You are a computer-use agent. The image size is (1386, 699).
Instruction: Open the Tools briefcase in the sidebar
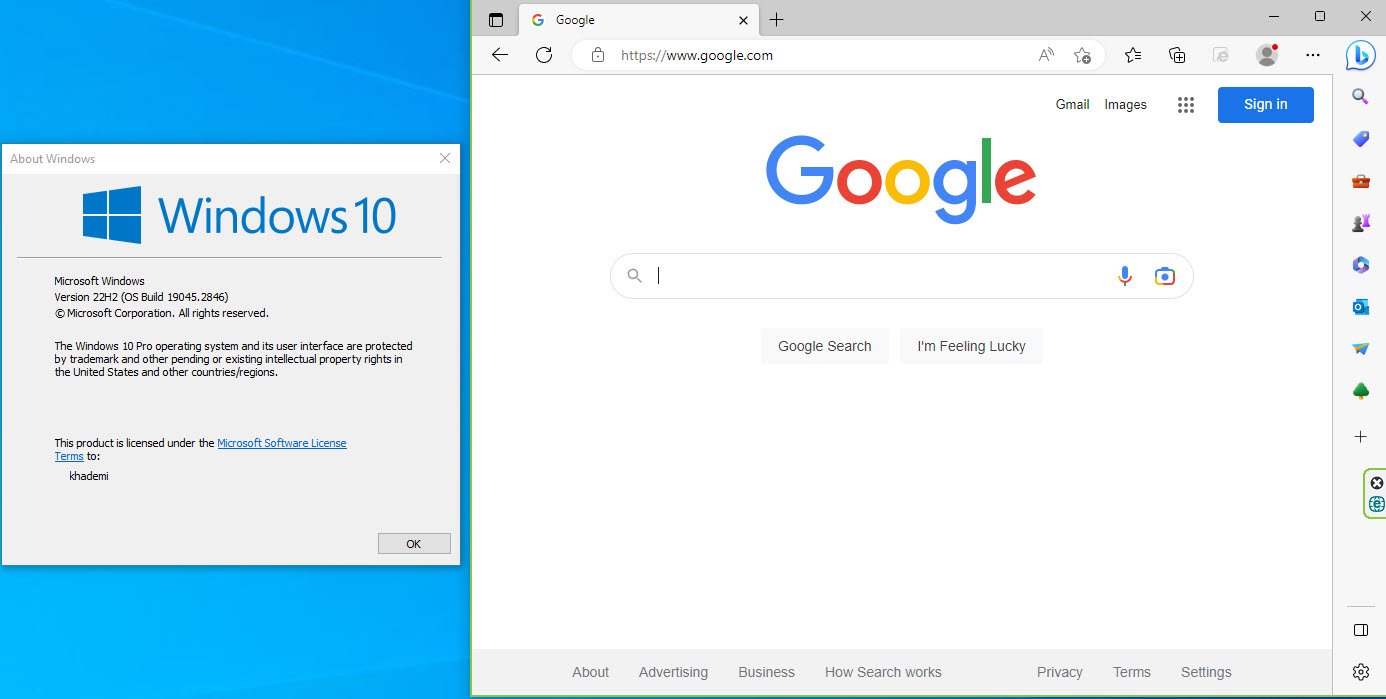1360,181
